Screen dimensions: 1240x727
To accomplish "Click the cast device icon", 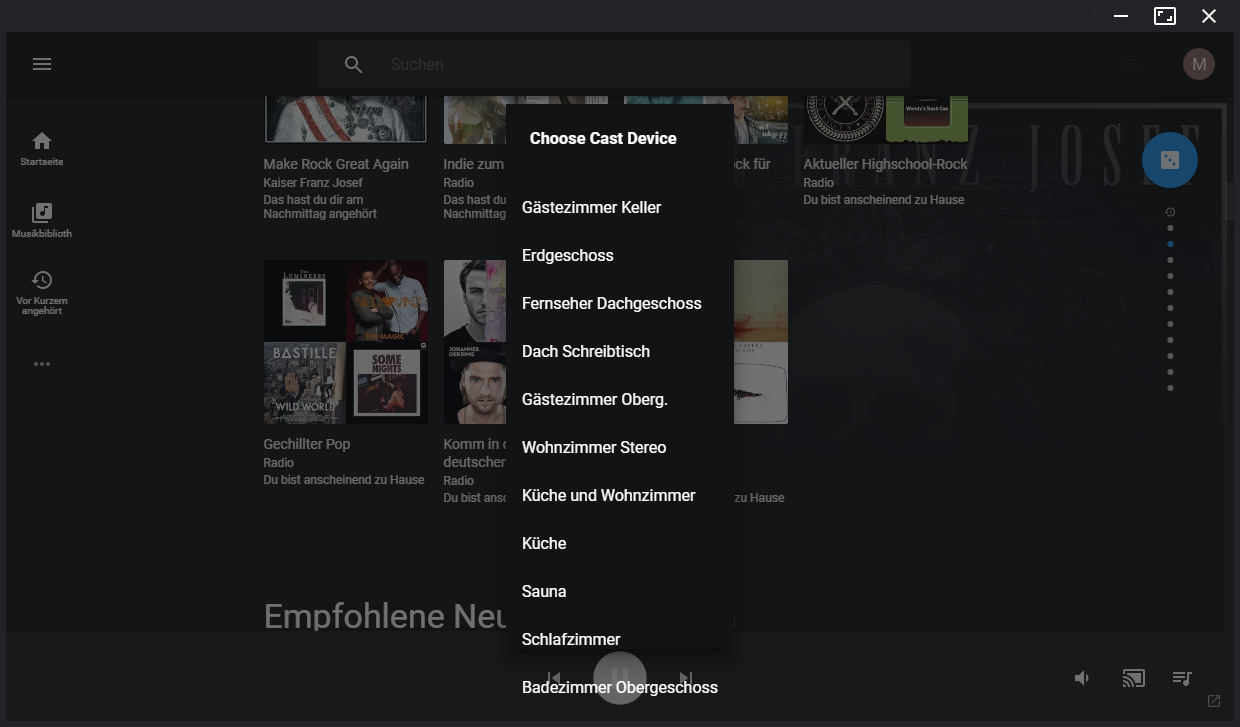I will click(x=1133, y=678).
